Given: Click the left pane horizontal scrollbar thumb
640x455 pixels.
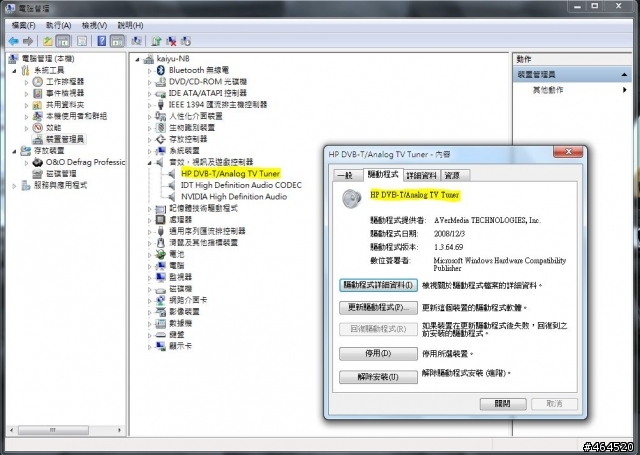Looking at the screenshot, I should (x=53, y=430).
